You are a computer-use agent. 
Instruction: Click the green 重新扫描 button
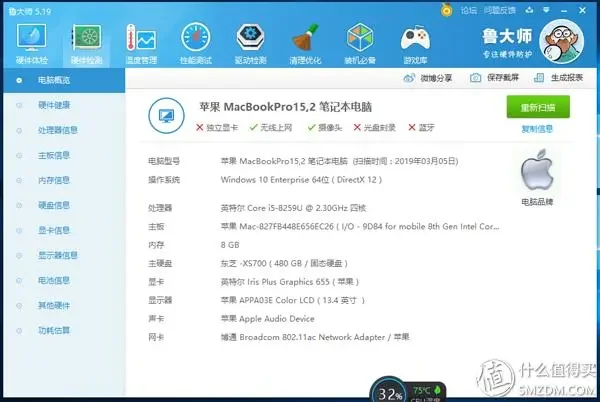pyautogui.click(x=538, y=107)
